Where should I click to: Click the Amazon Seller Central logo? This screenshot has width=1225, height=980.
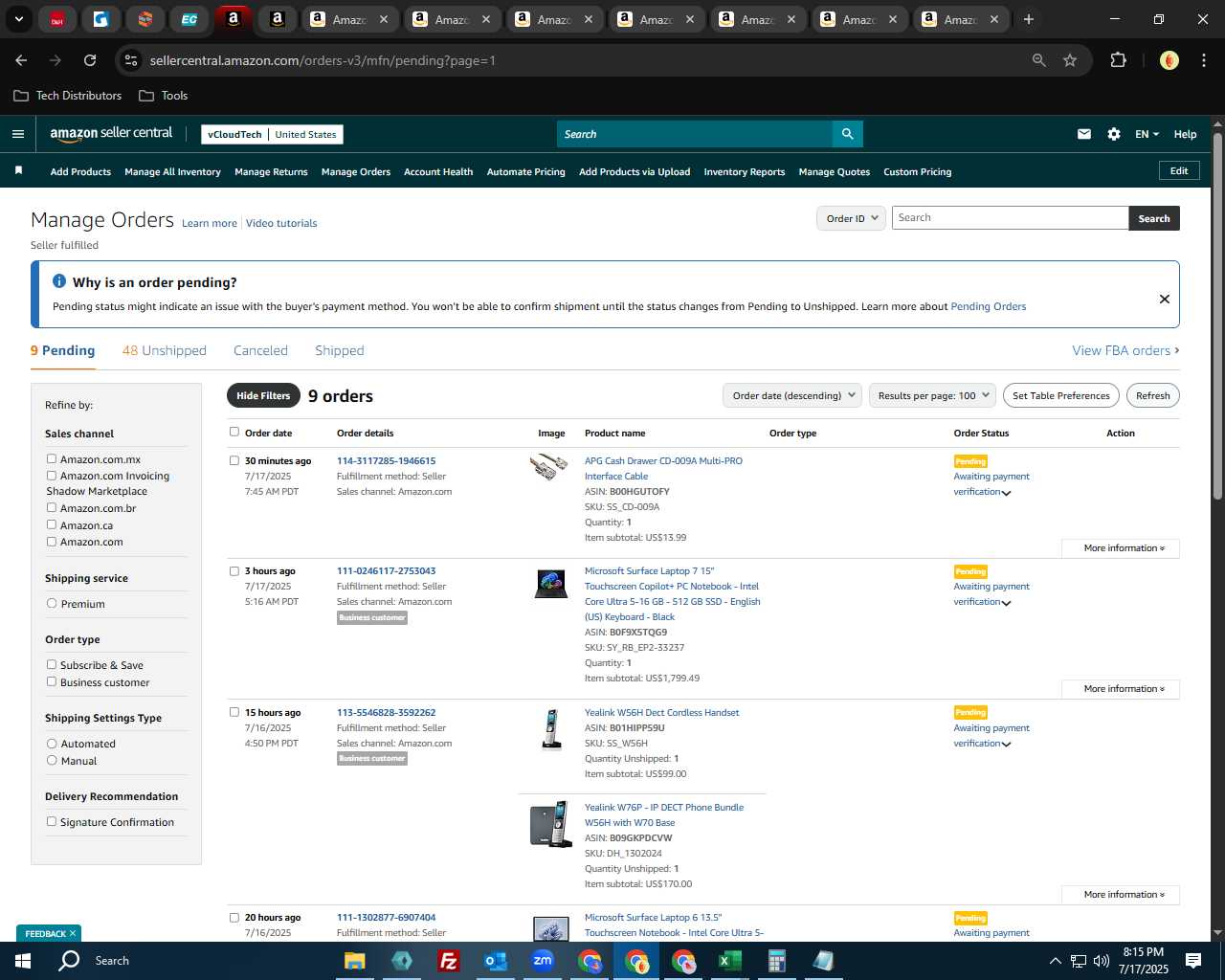pyautogui.click(x=111, y=134)
